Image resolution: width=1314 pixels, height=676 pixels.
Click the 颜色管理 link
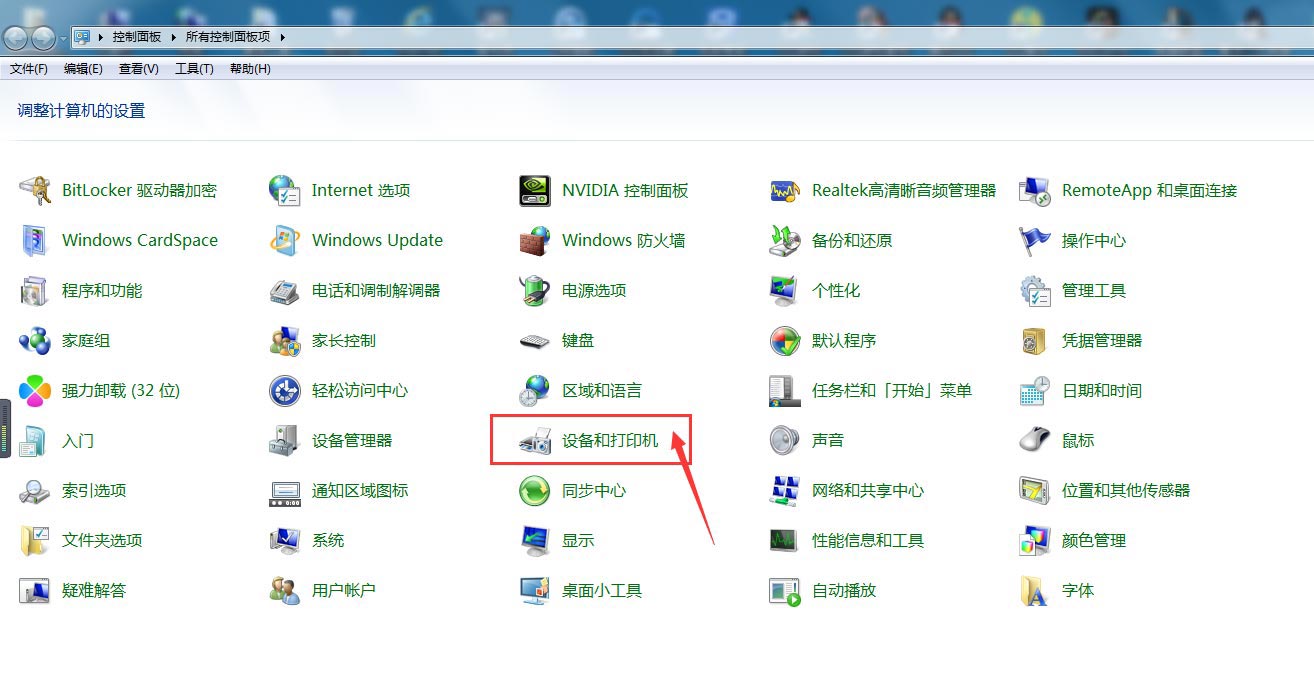[x=1094, y=540]
